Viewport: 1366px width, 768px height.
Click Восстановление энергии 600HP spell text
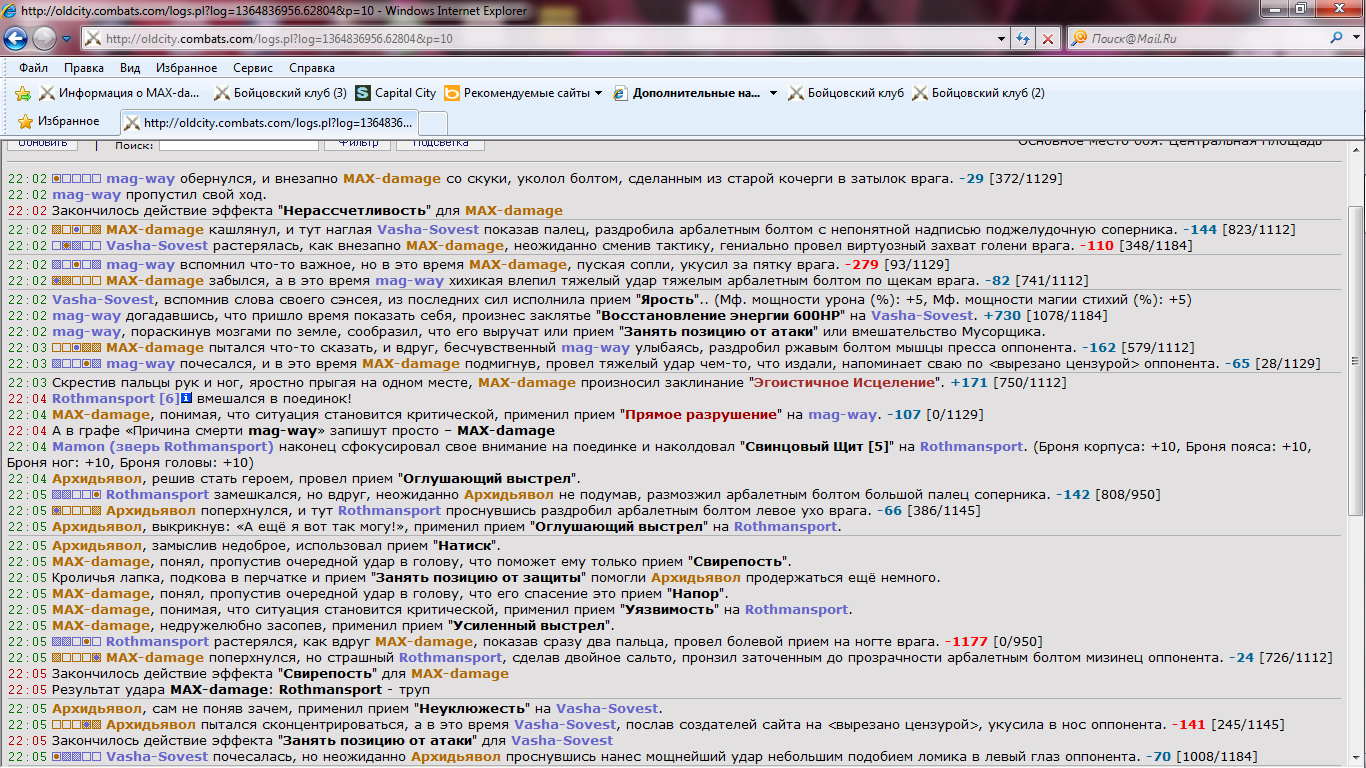719,315
